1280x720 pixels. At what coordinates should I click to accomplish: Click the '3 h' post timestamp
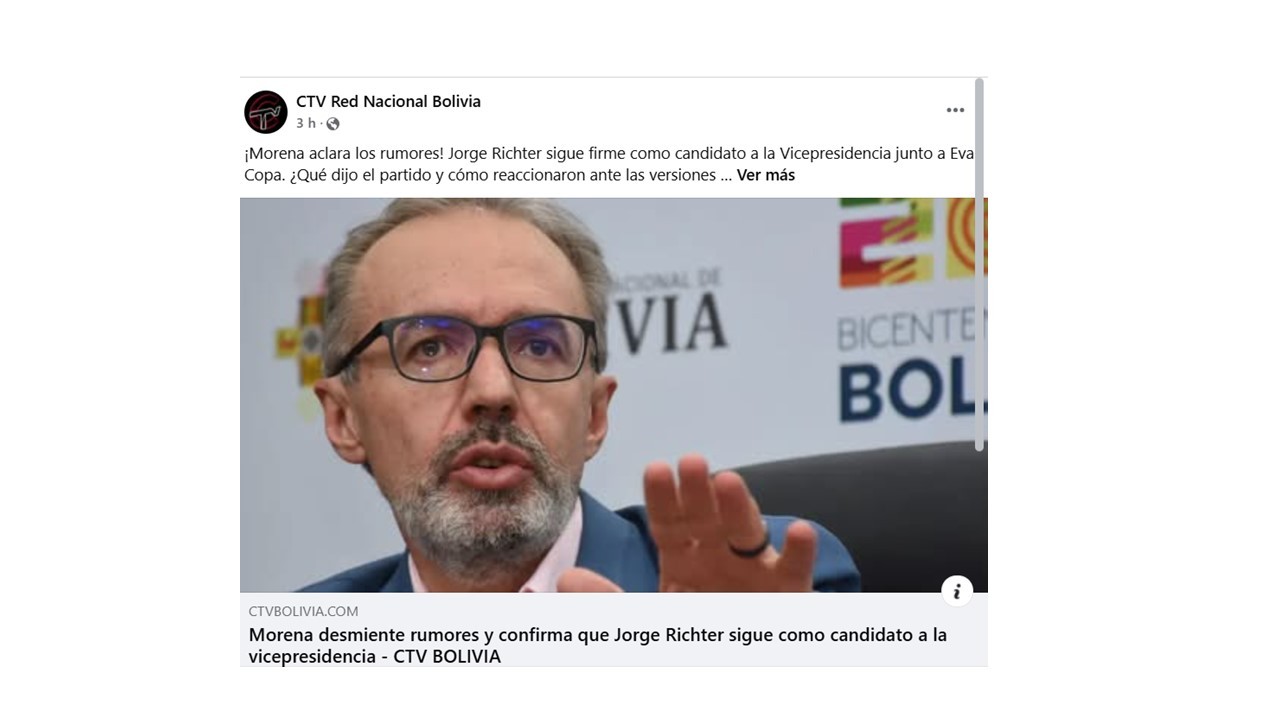(x=306, y=124)
